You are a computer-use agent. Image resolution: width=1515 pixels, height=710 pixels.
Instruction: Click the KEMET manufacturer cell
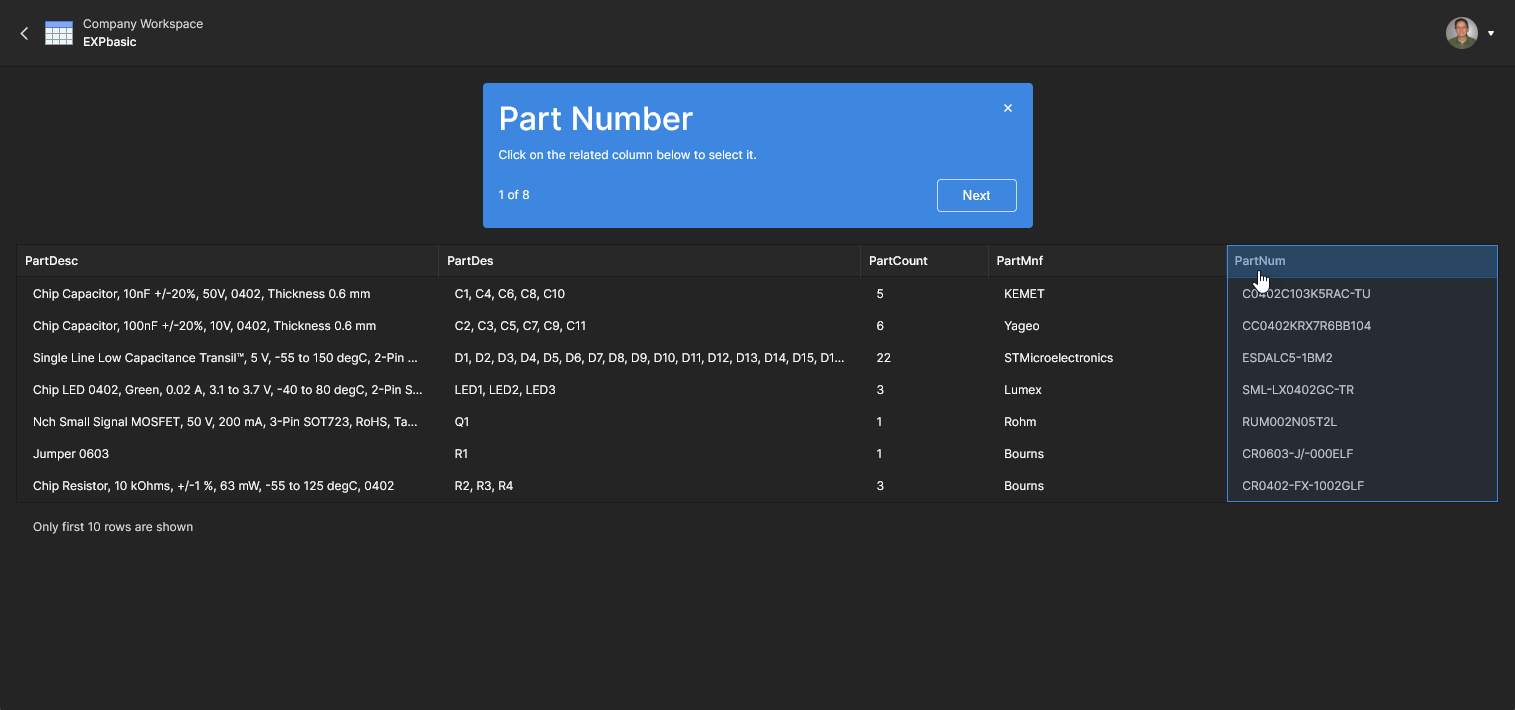(x=1024, y=294)
